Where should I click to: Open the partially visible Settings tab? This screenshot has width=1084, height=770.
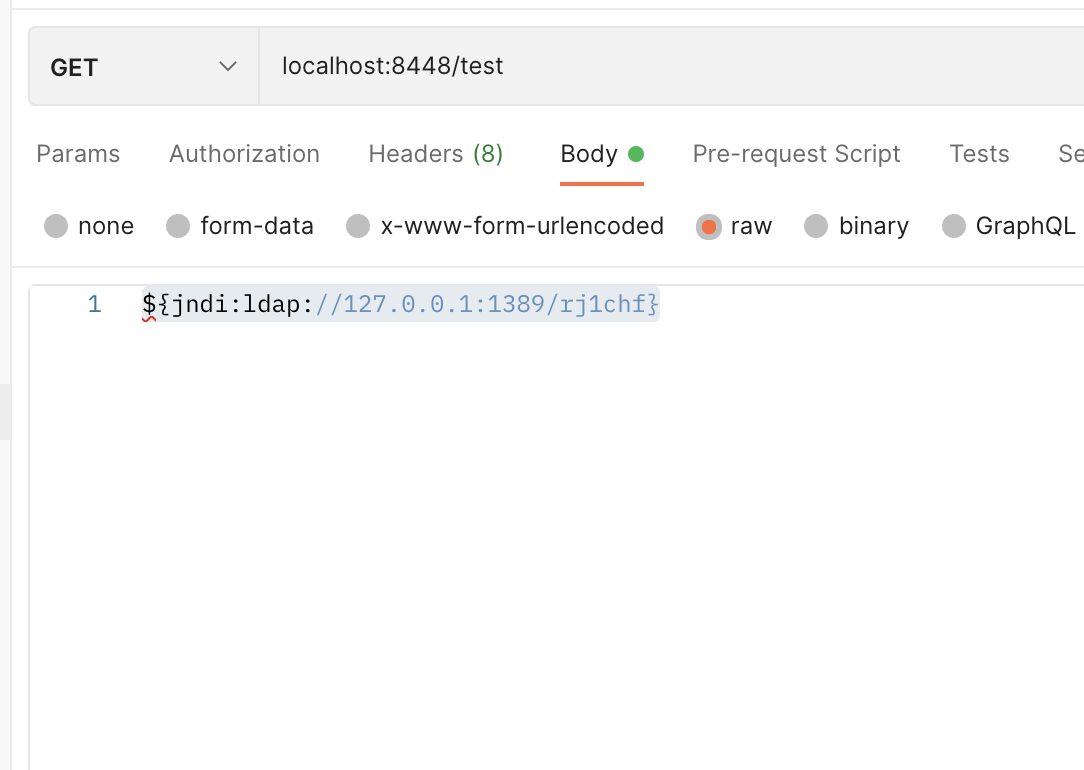point(1070,154)
